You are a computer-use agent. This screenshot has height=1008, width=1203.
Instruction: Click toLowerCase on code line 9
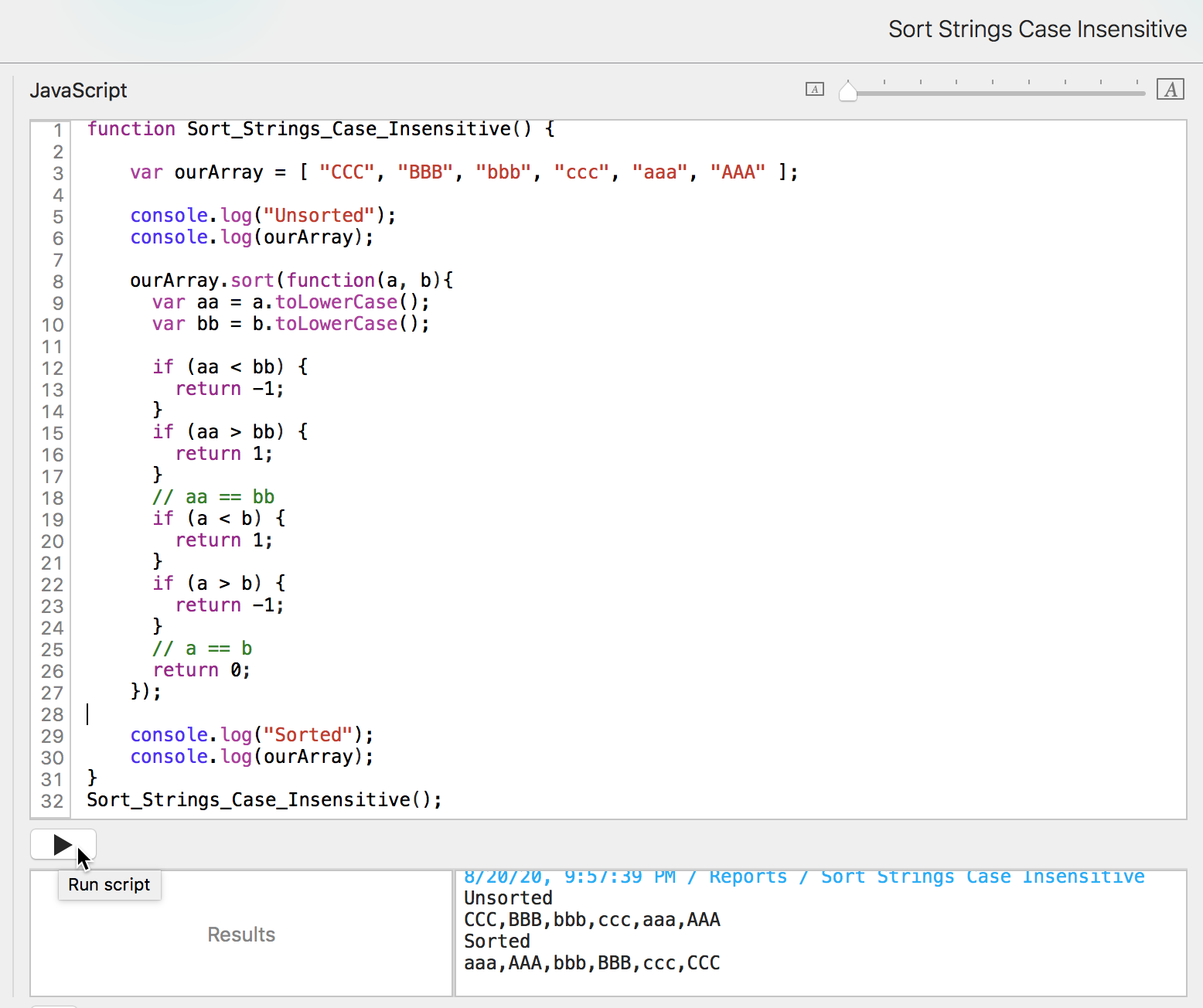pyautogui.click(x=336, y=302)
